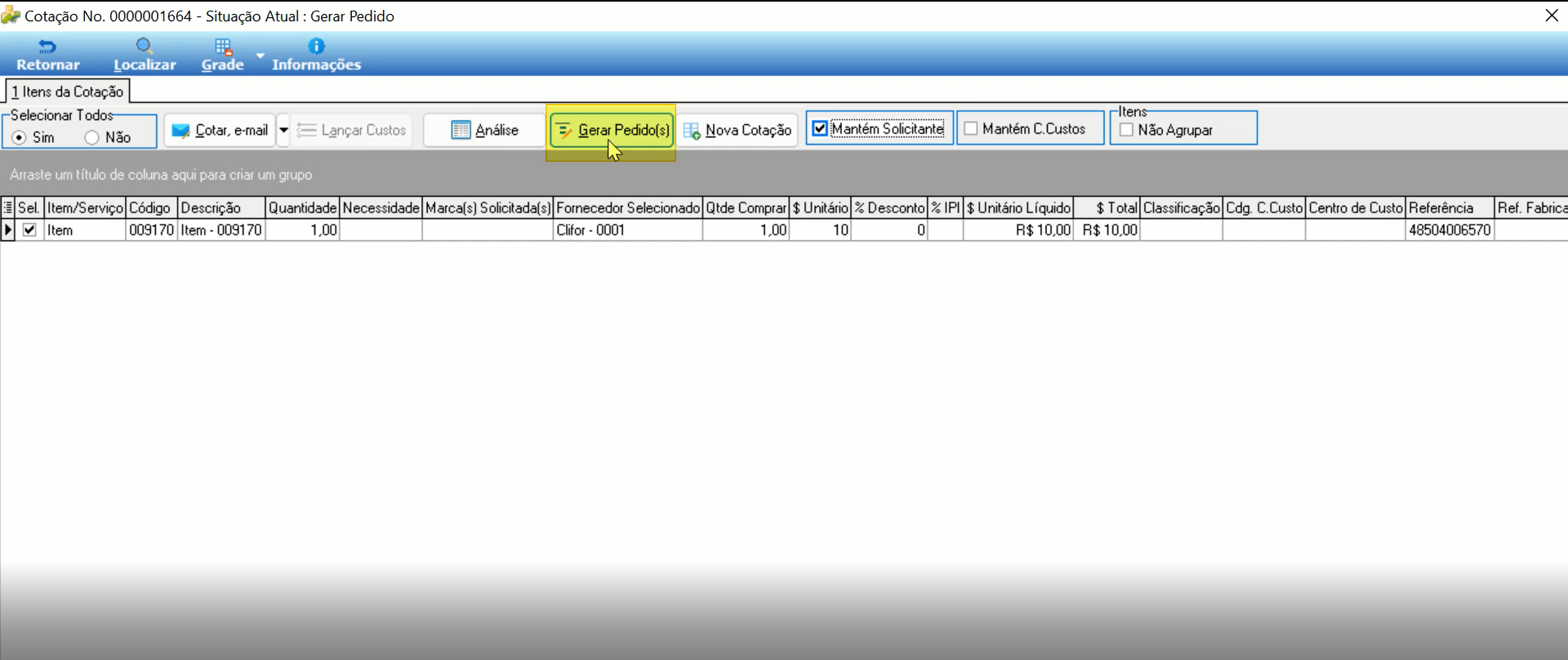Image resolution: width=1568 pixels, height=660 pixels.
Task: Click the Grade grid icon
Action: point(223,55)
